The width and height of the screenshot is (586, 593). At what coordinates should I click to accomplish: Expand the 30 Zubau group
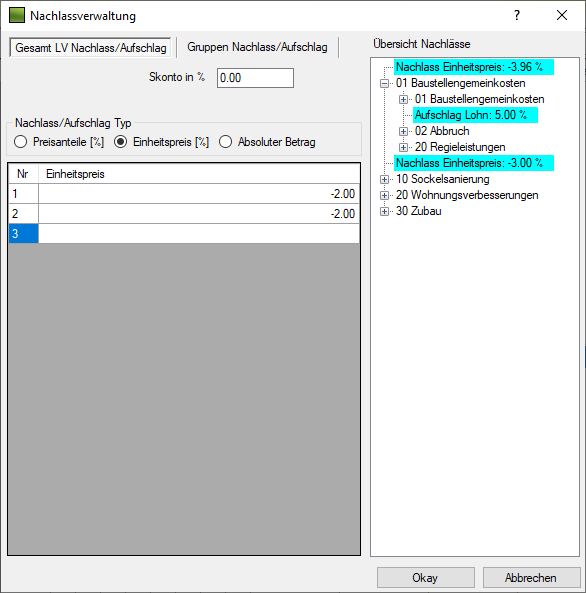coord(384,211)
